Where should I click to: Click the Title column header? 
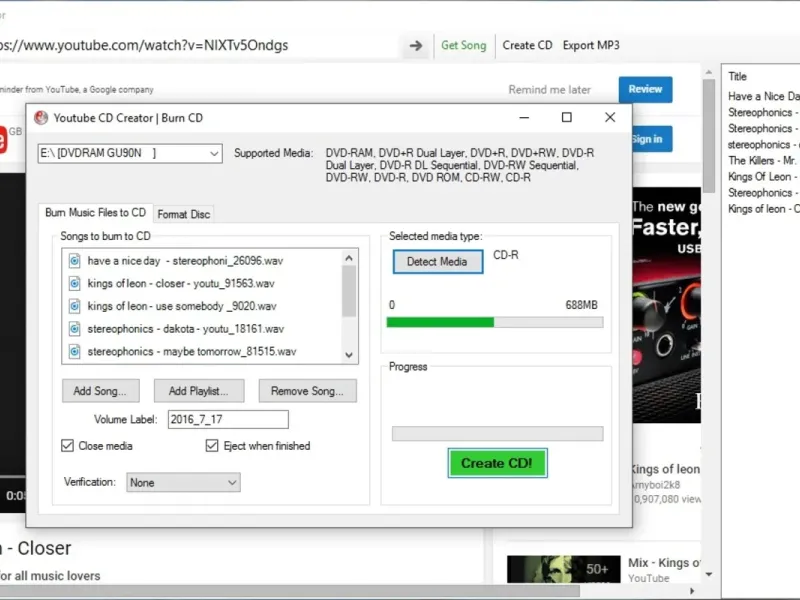pos(737,77)
